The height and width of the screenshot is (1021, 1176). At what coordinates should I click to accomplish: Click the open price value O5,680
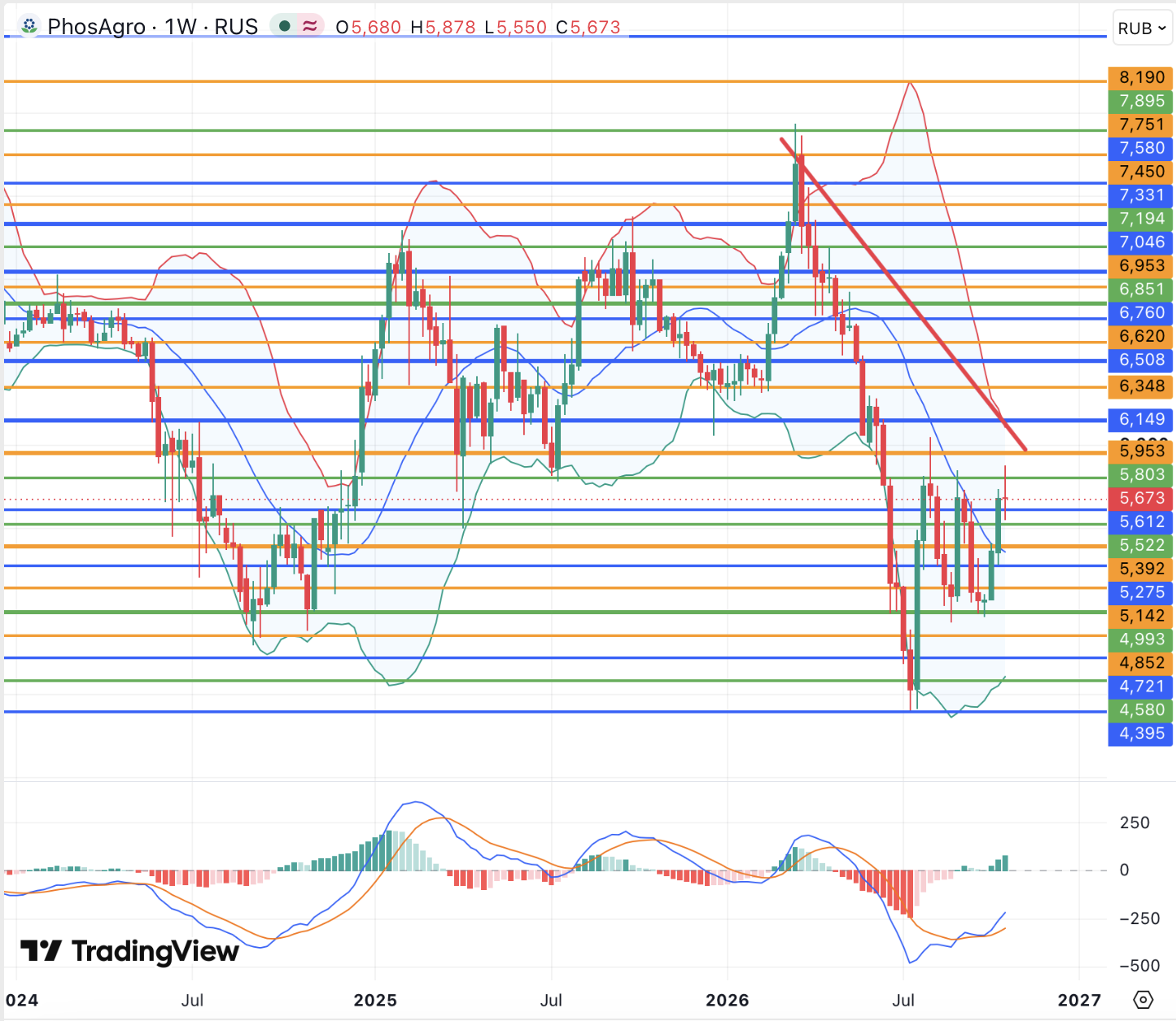click(369, 27)
